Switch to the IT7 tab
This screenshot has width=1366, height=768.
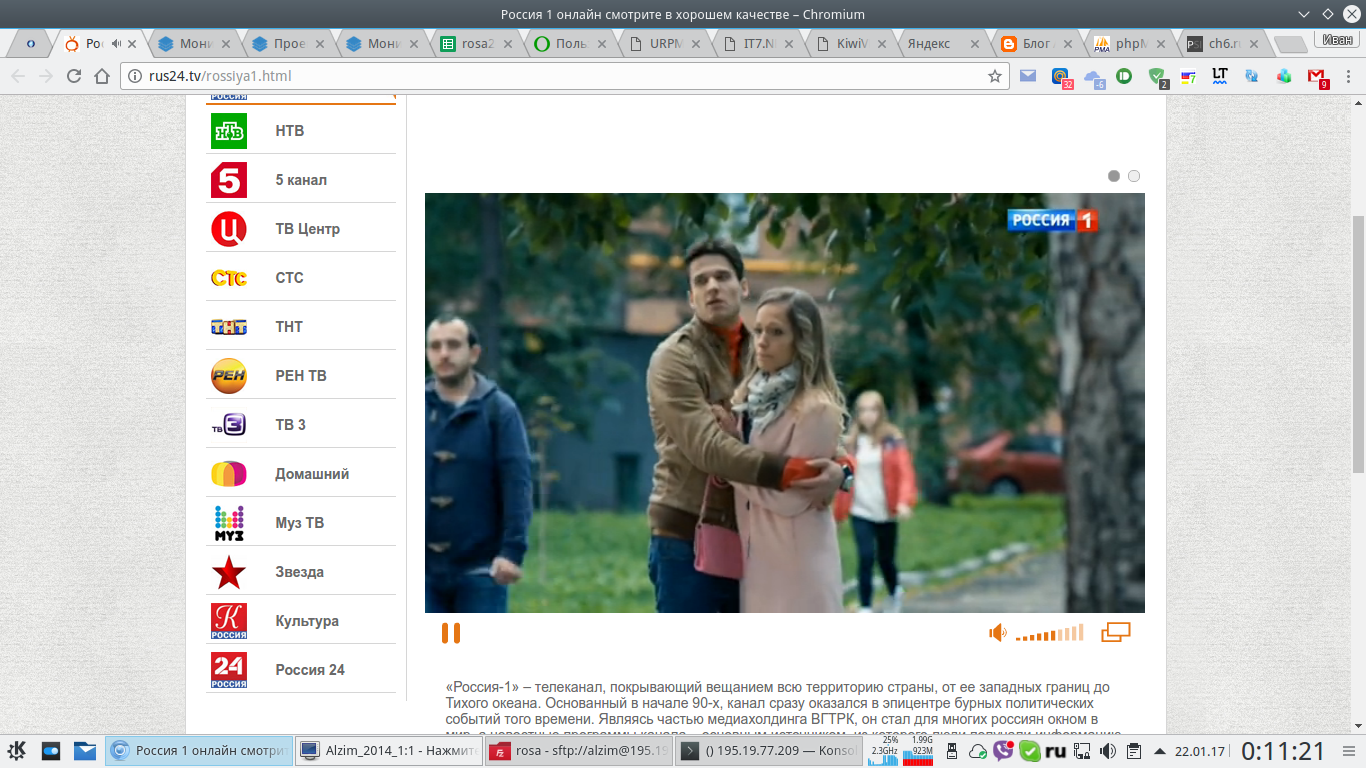click(x=756, y=44)
